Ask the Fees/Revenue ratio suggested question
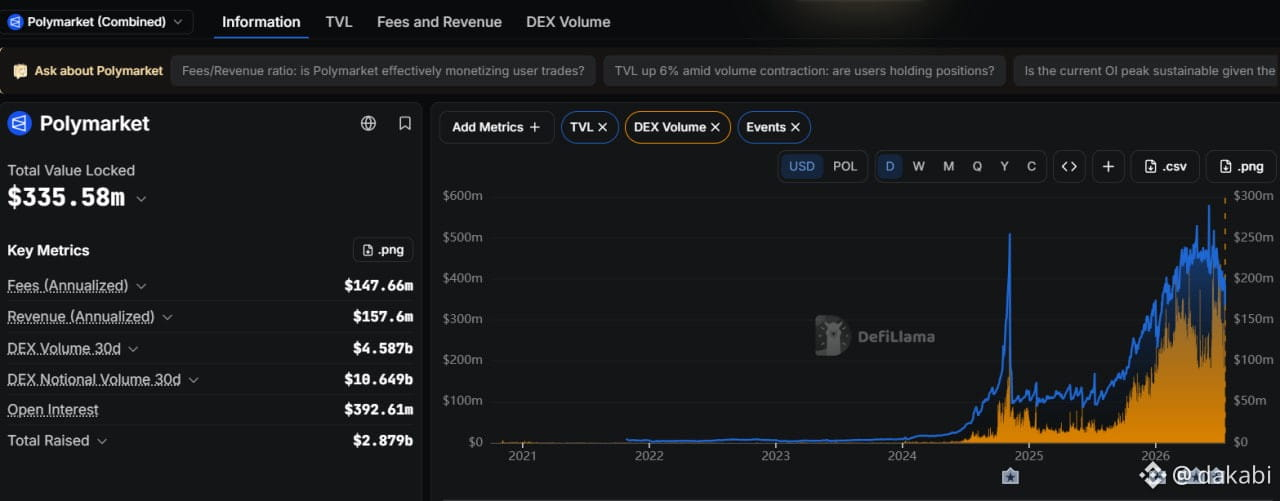 tap(384, 71)
